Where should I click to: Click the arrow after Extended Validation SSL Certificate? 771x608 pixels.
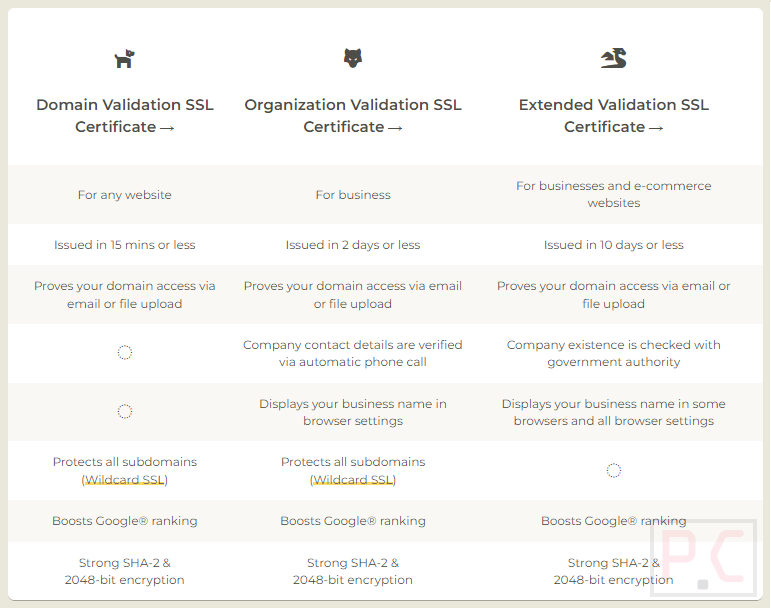[x=655, y=128]
